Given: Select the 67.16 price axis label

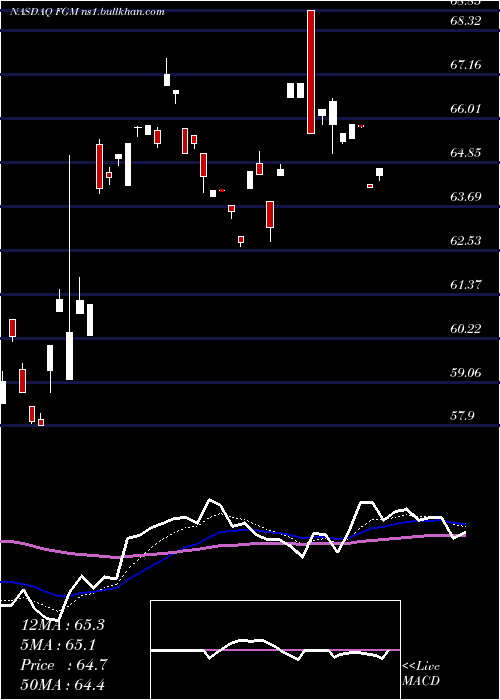Looking at the screenshot, I should (x=466, y=65).
